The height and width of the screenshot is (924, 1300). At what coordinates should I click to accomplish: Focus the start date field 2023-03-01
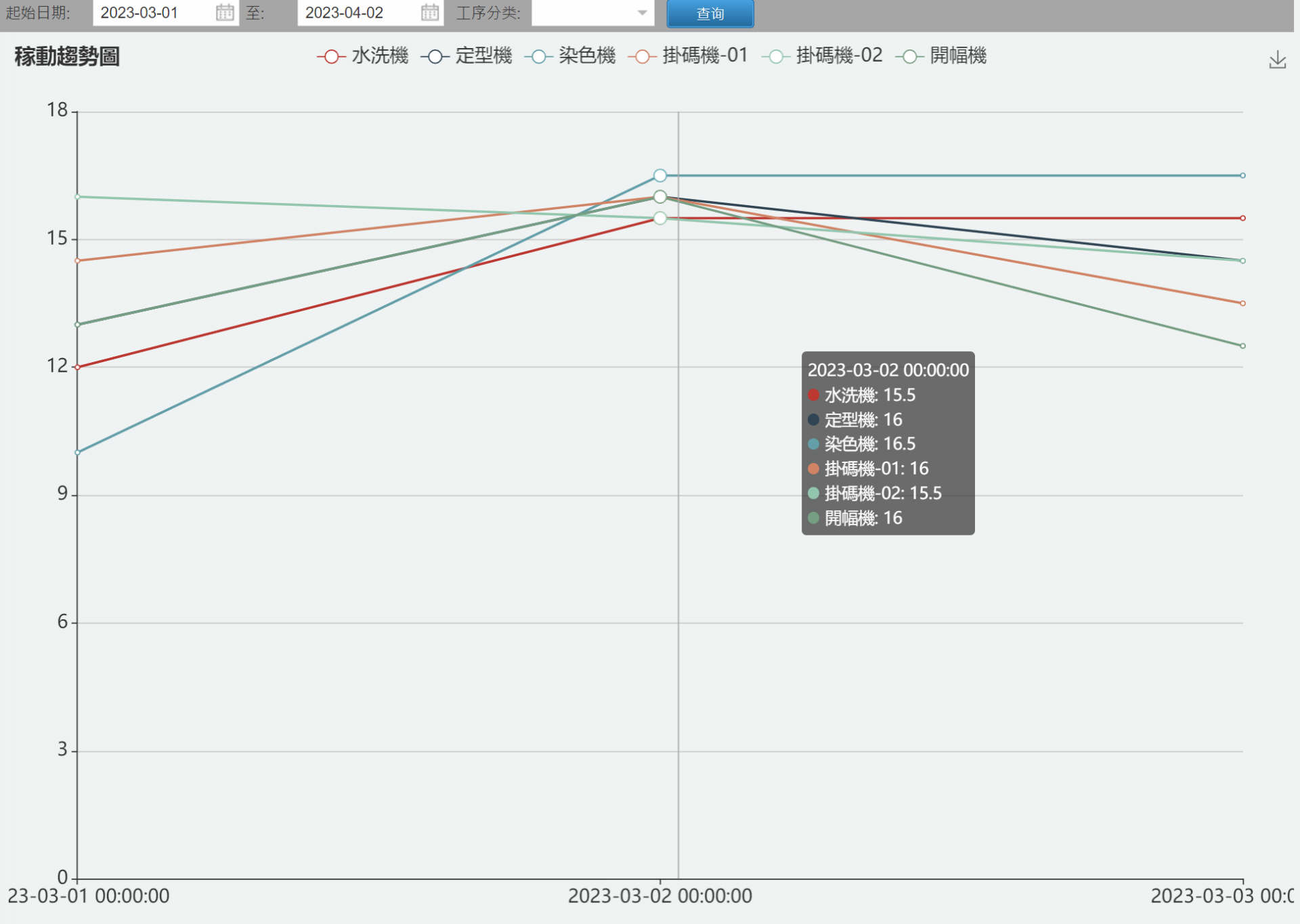click(x=154, y=13)
